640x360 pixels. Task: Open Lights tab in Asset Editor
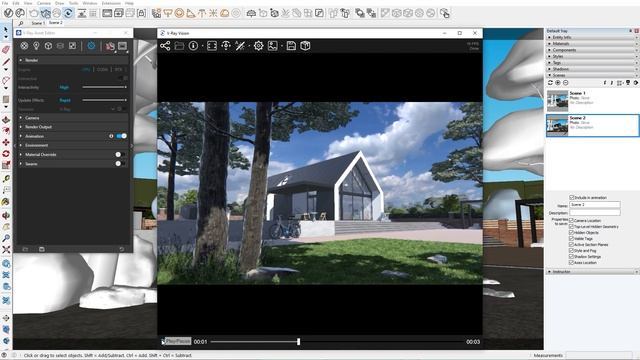pyautogui.click(x=36, y=46)
